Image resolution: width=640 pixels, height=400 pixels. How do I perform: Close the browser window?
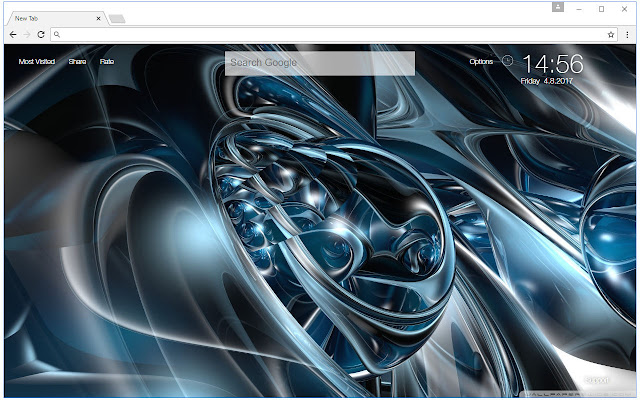click(x=624, y=9)
